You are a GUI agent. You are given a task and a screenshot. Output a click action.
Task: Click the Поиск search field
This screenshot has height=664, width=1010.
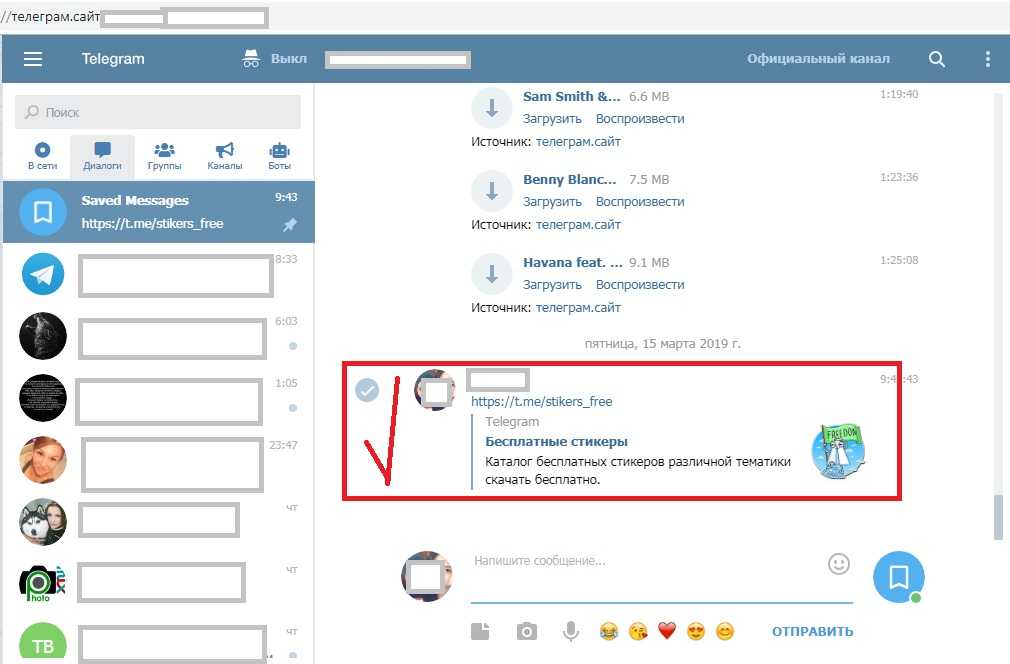[158, 112]
